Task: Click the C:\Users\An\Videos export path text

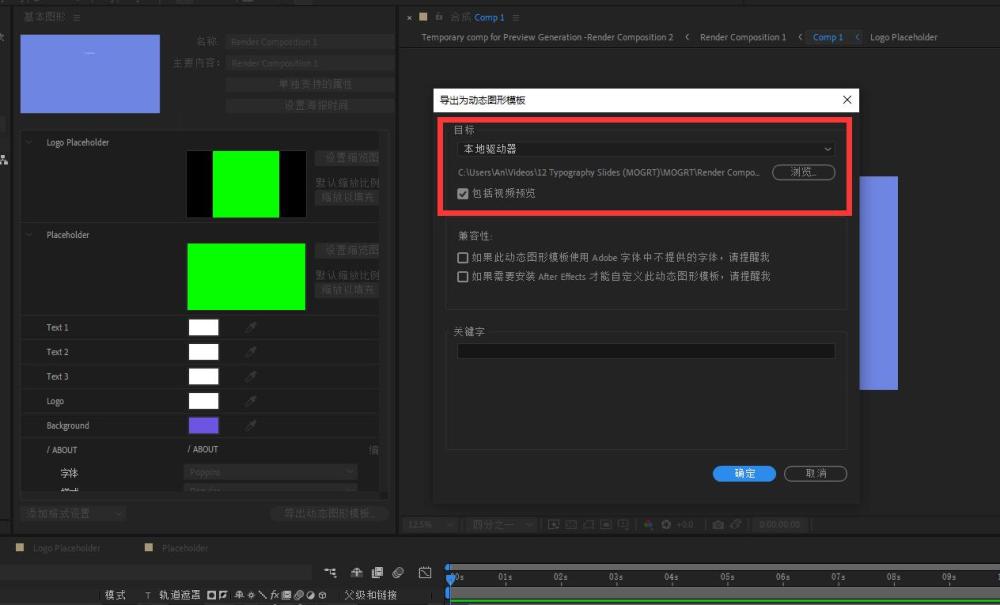Action: point(609,173)
